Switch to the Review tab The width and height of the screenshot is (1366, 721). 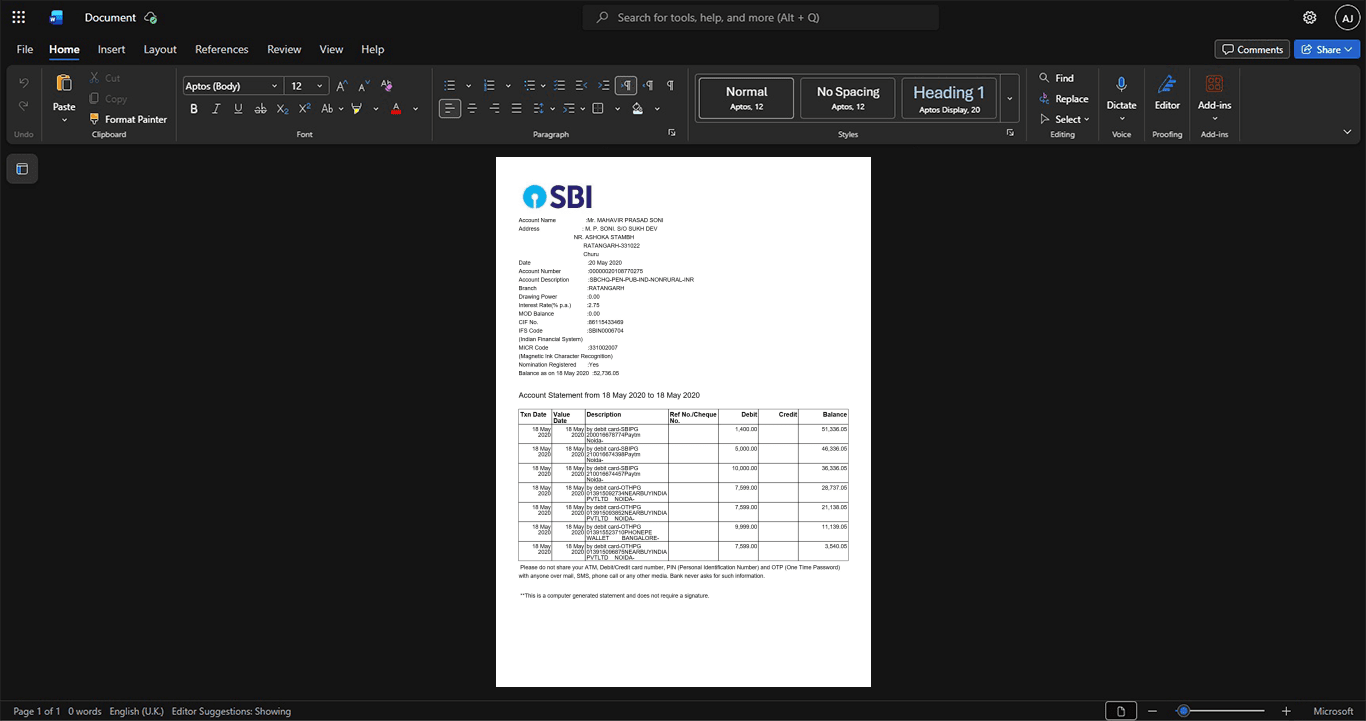(284, 49)
